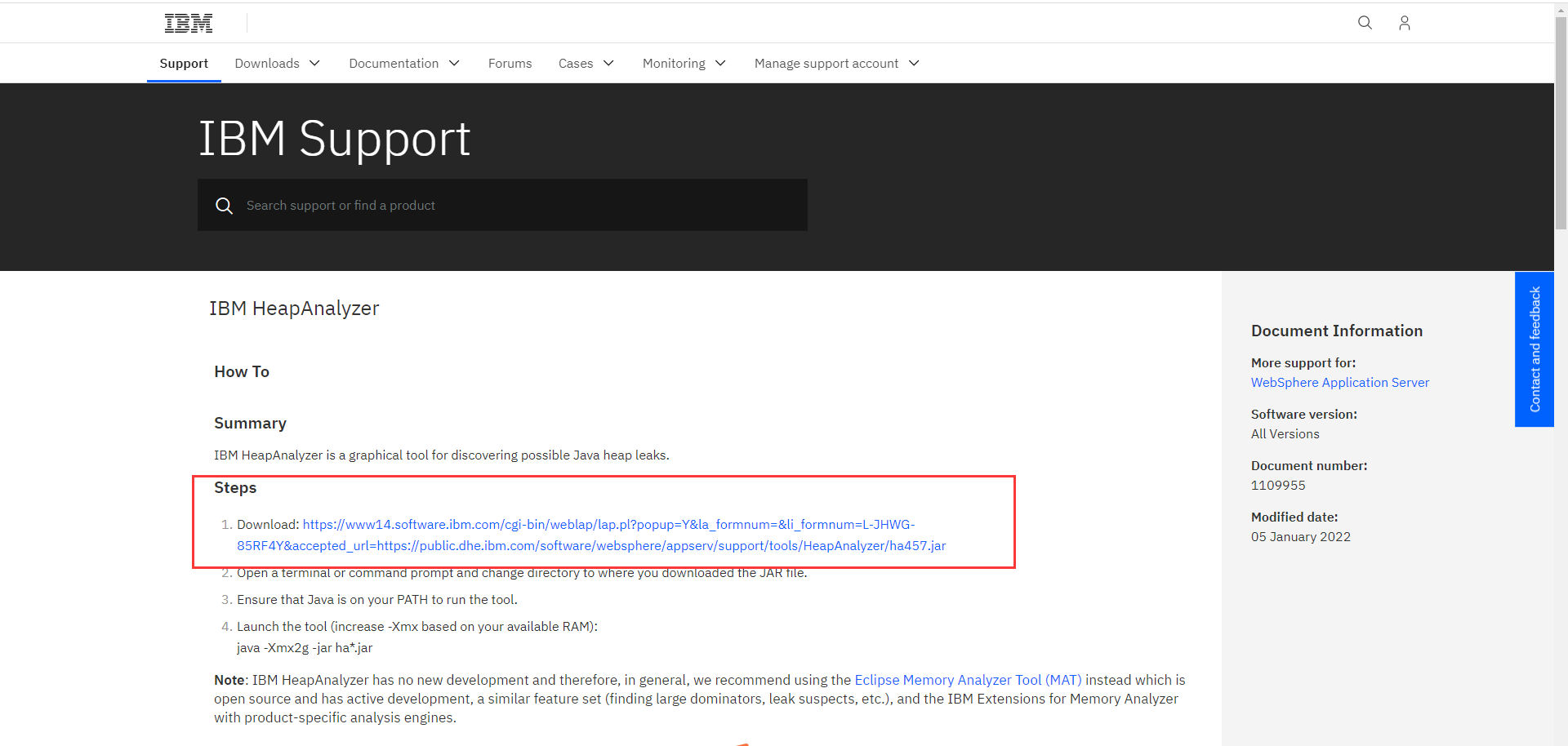Click the IBM HeapAnalyzer title text

294,309
